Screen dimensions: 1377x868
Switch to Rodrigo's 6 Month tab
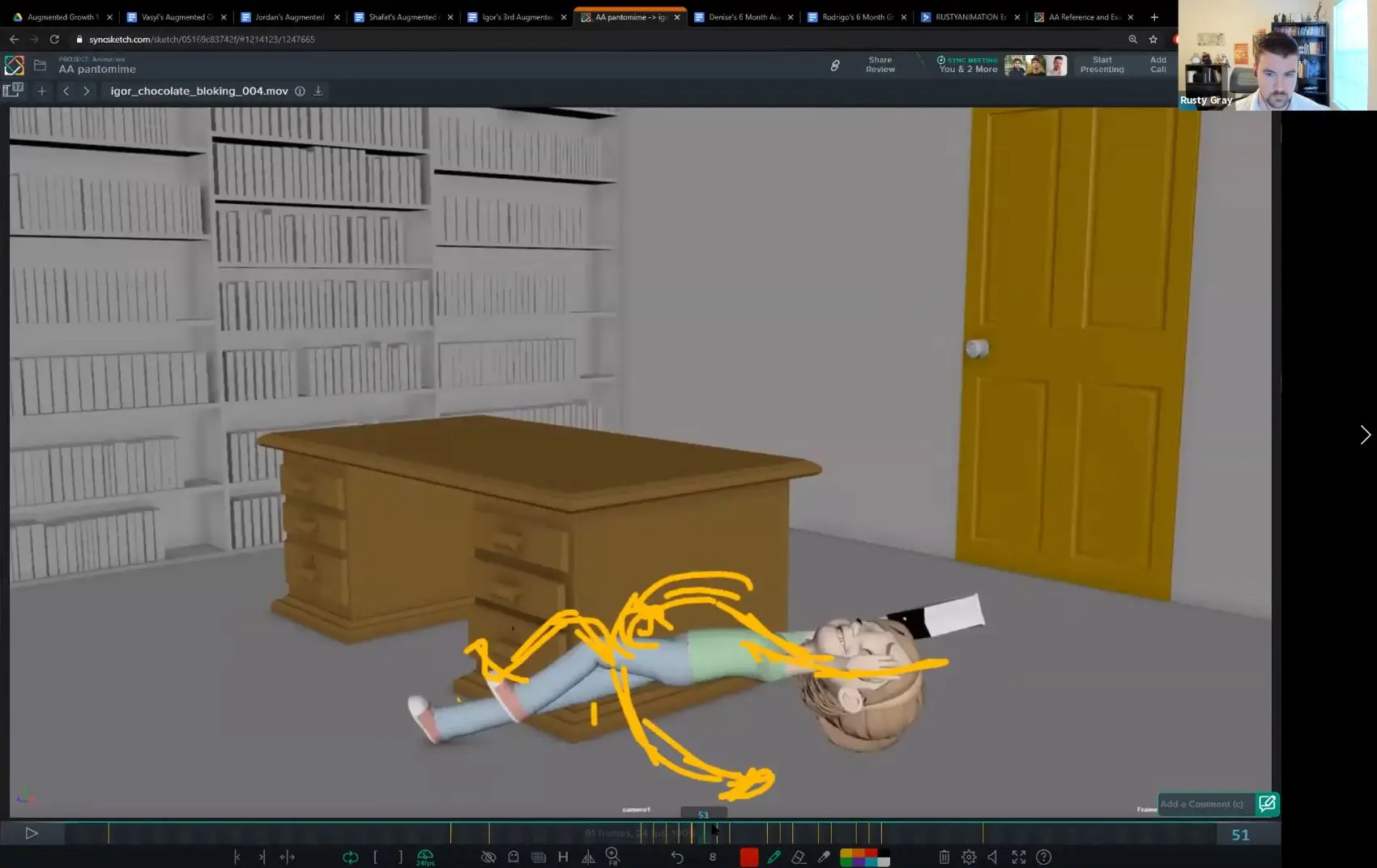tap(857, 17)
